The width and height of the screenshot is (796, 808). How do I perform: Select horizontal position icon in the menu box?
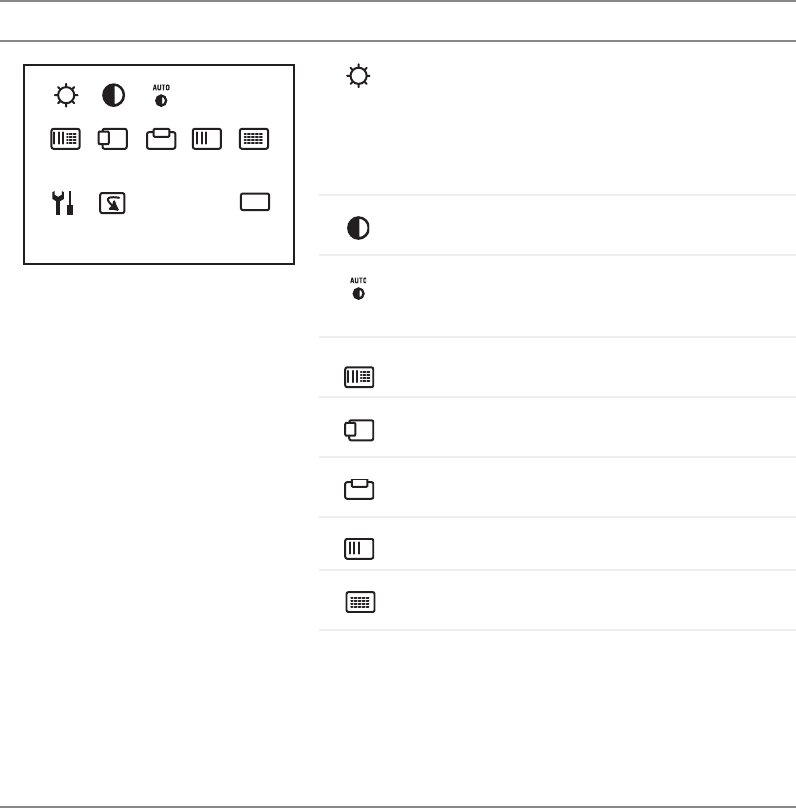pos(113,139)
